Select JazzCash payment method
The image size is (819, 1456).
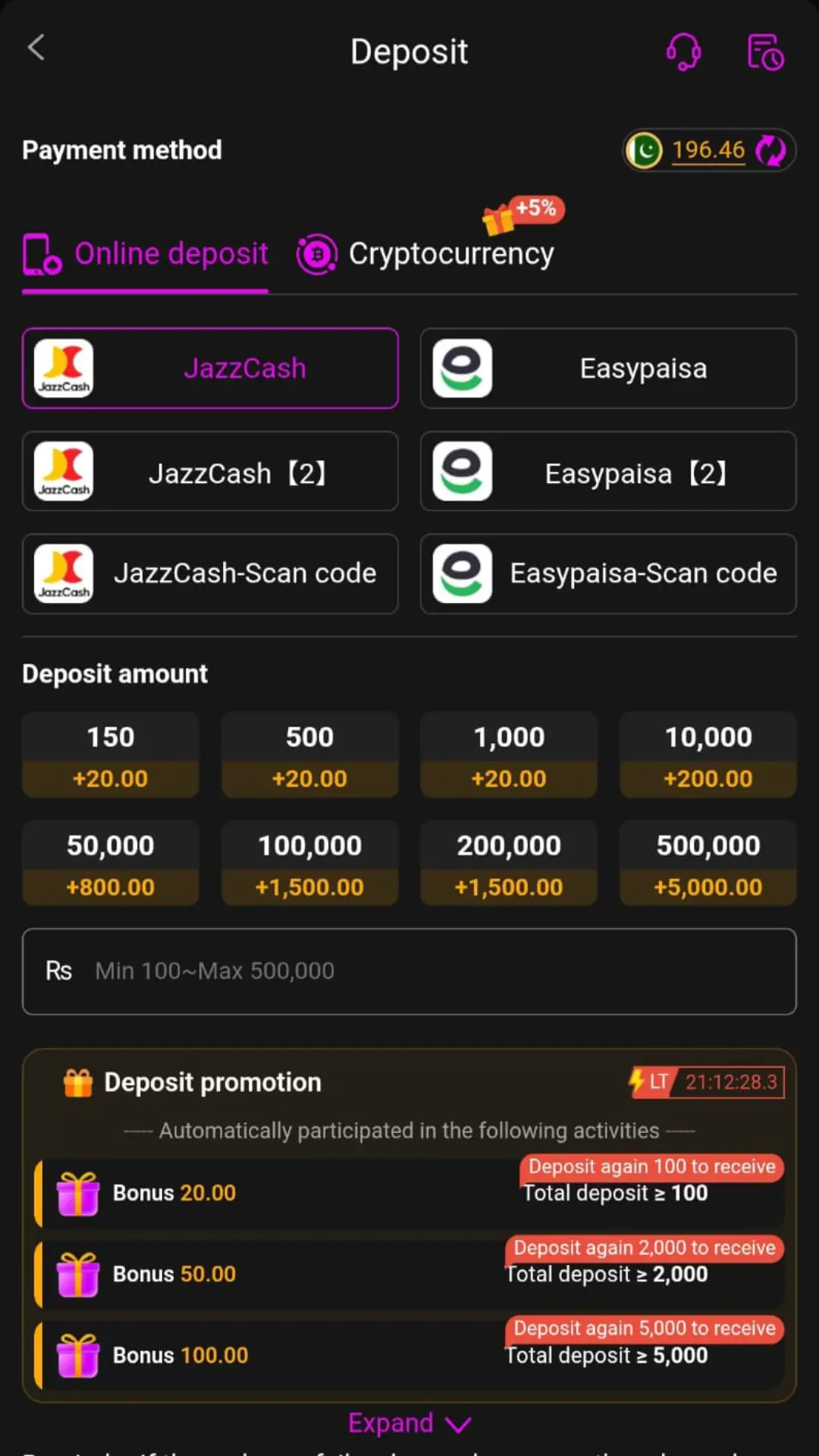click(210, 369)
